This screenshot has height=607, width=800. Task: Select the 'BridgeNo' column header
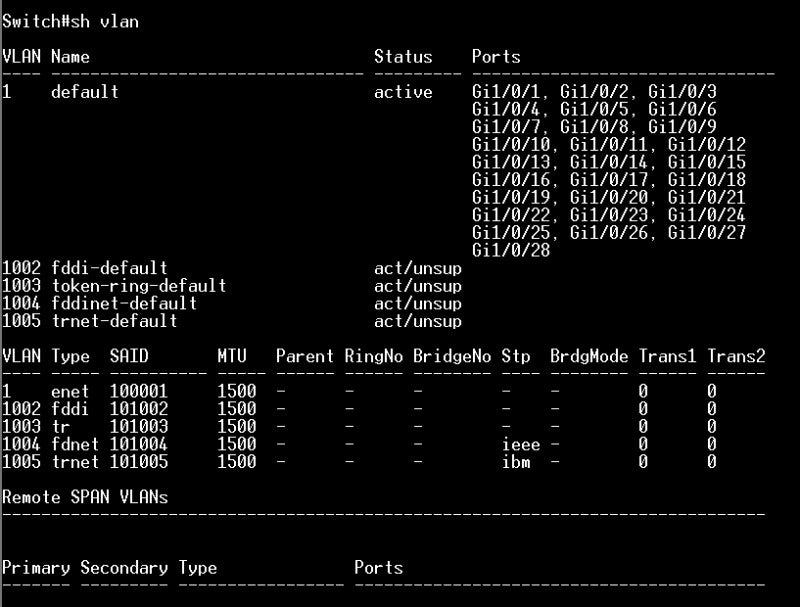452,356
